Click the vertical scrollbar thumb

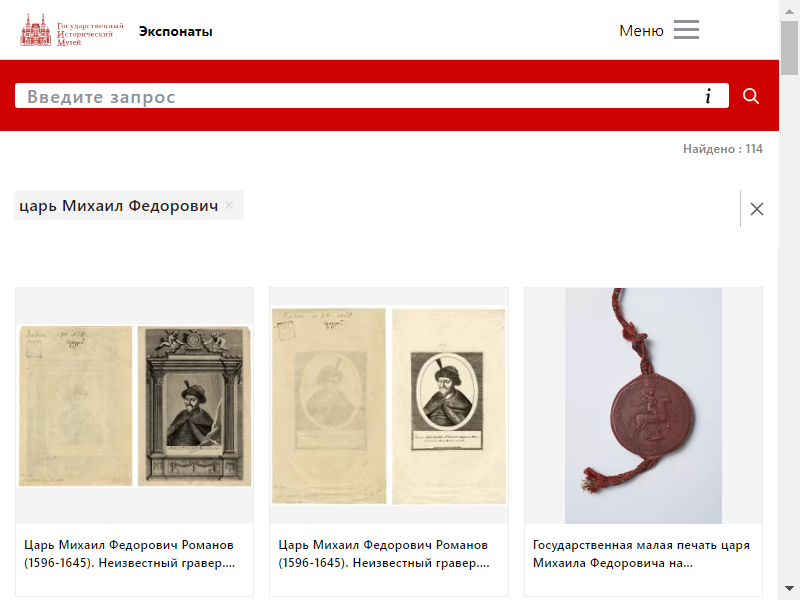pos(789,48)
